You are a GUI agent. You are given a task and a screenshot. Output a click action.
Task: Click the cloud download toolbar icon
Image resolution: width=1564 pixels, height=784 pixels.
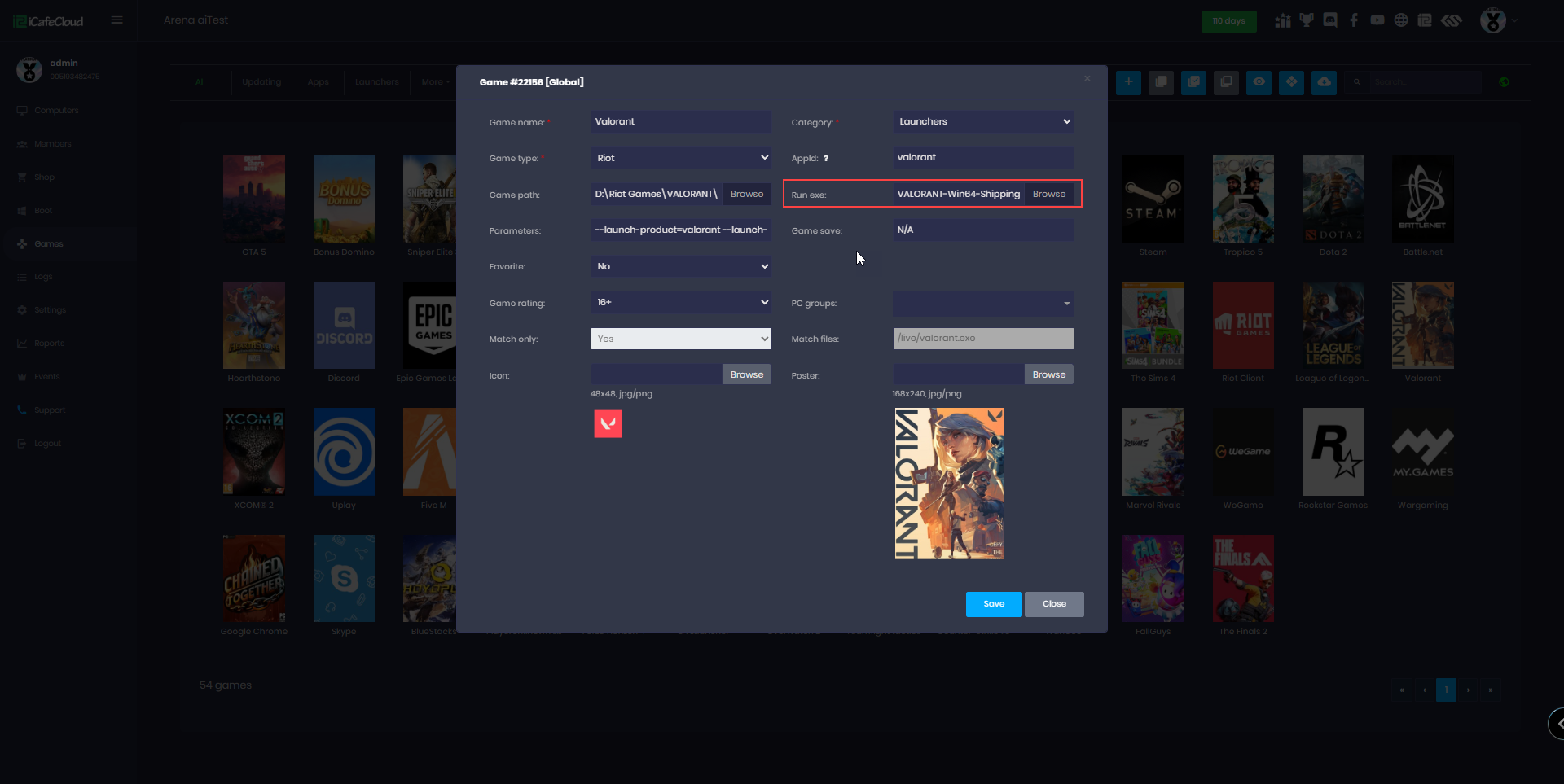[1324, 82]
